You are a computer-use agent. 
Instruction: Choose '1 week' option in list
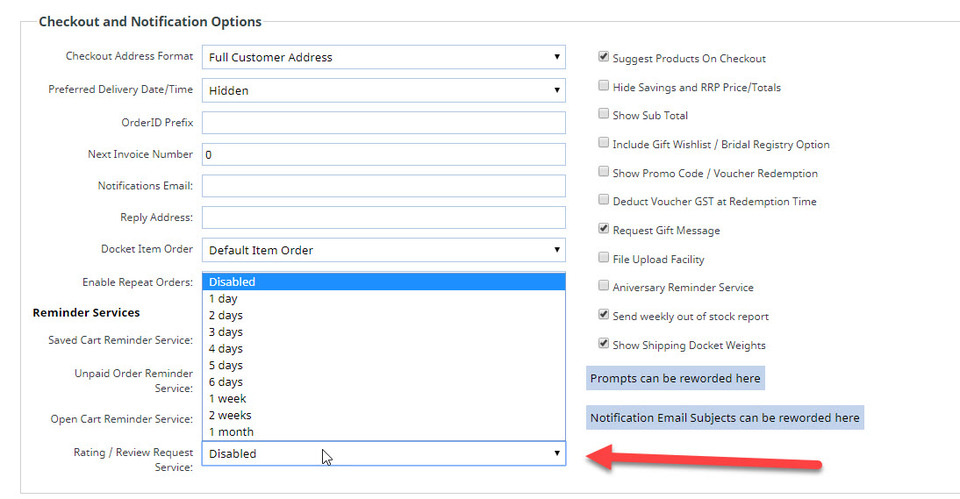click(x=226, y=399)
